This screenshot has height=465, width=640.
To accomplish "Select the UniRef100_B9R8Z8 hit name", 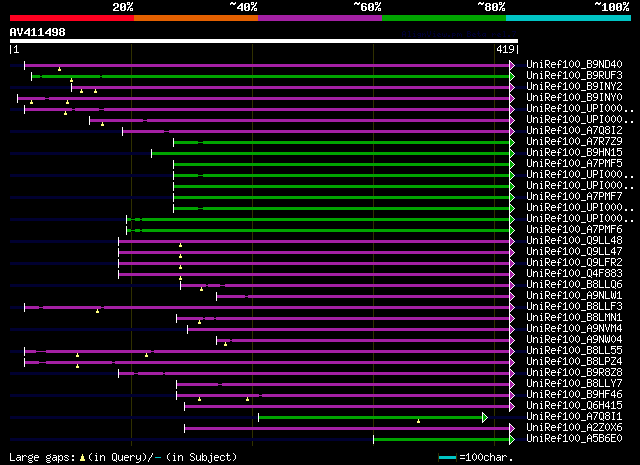I will (574, 373).
